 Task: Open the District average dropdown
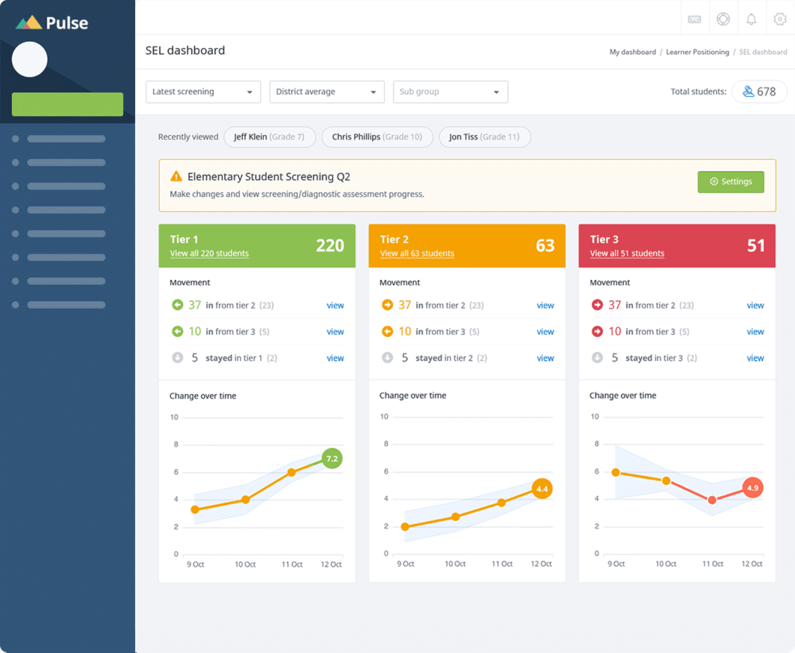(x=327, y=92)
